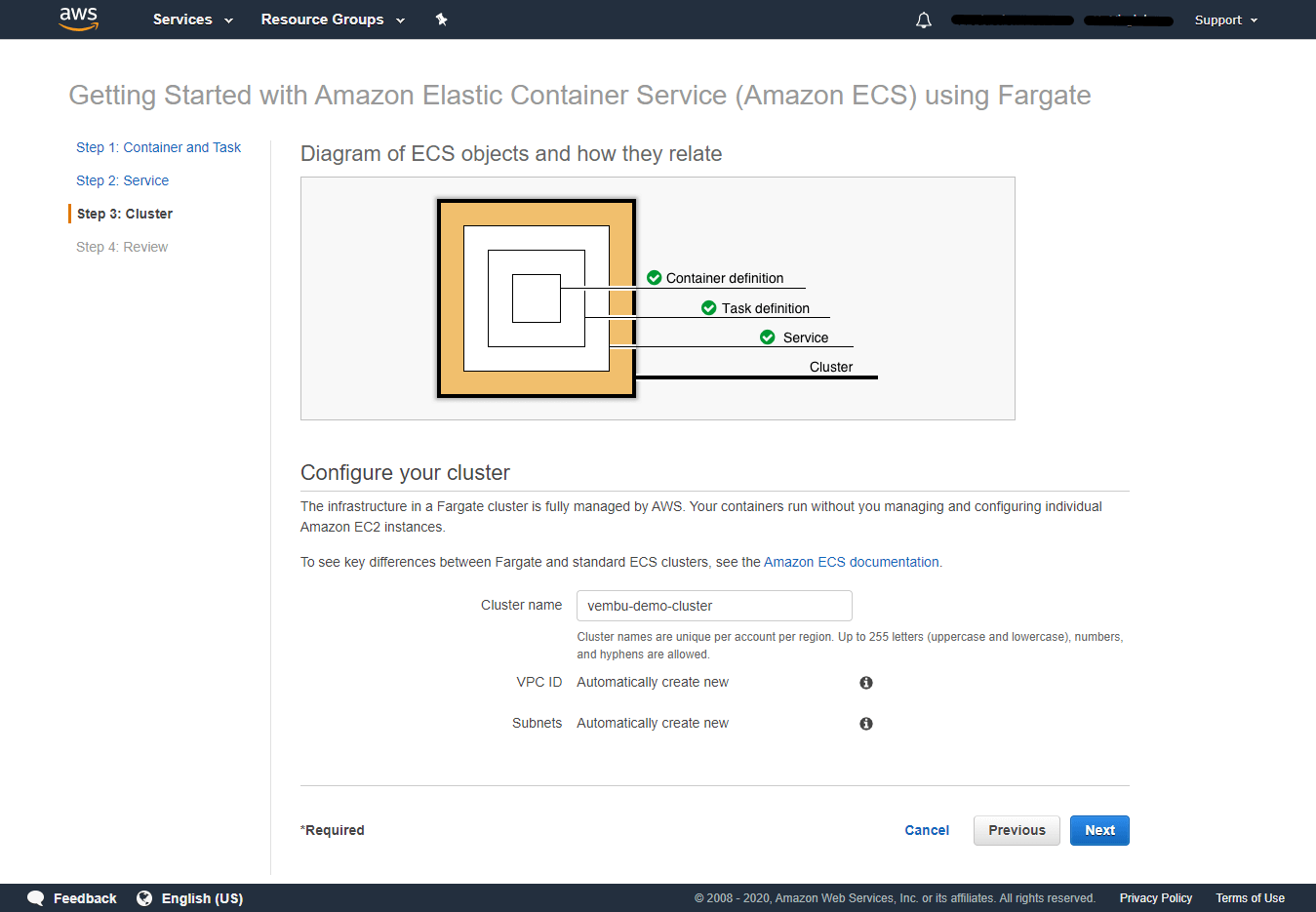1316x912 pixels.
Task: Click the Next button
Action: coord(1099,830)
